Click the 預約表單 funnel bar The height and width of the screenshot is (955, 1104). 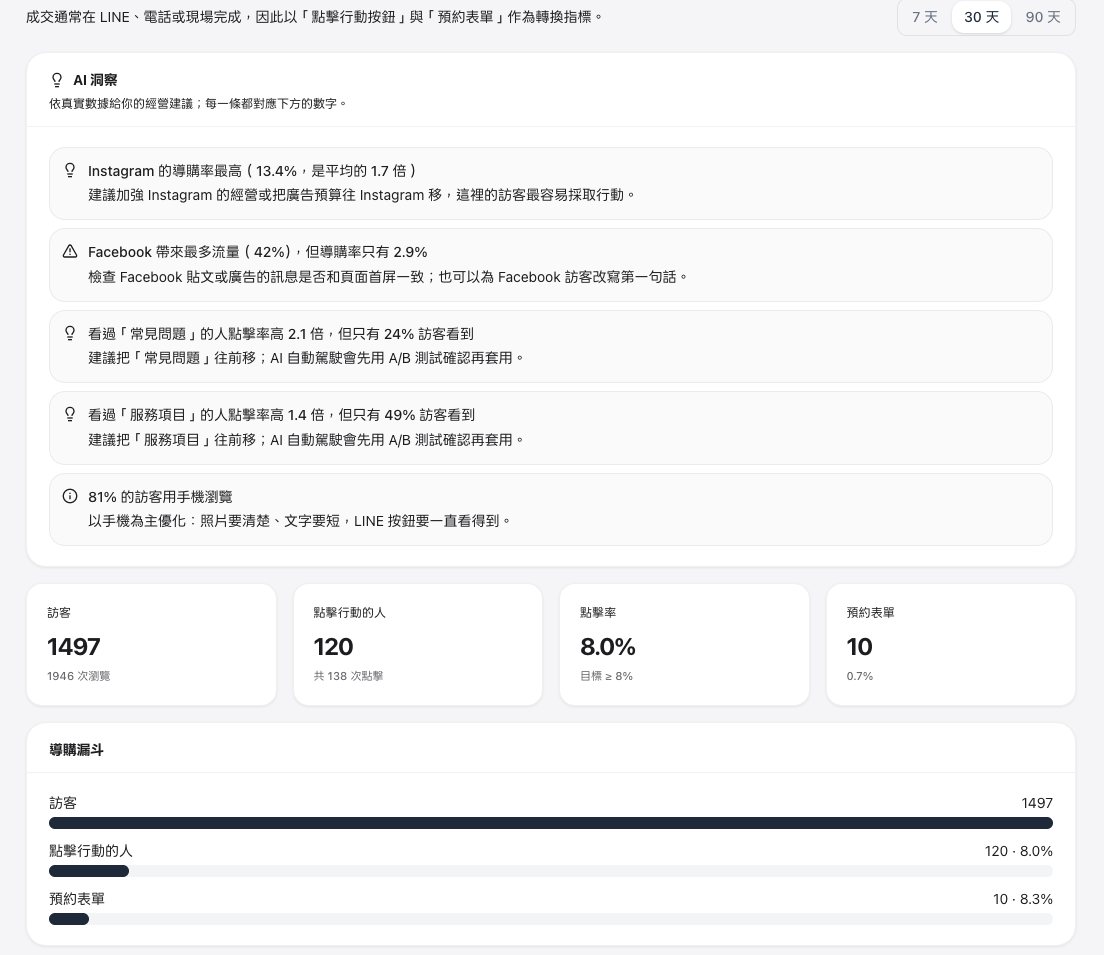(x=551, y=918)
